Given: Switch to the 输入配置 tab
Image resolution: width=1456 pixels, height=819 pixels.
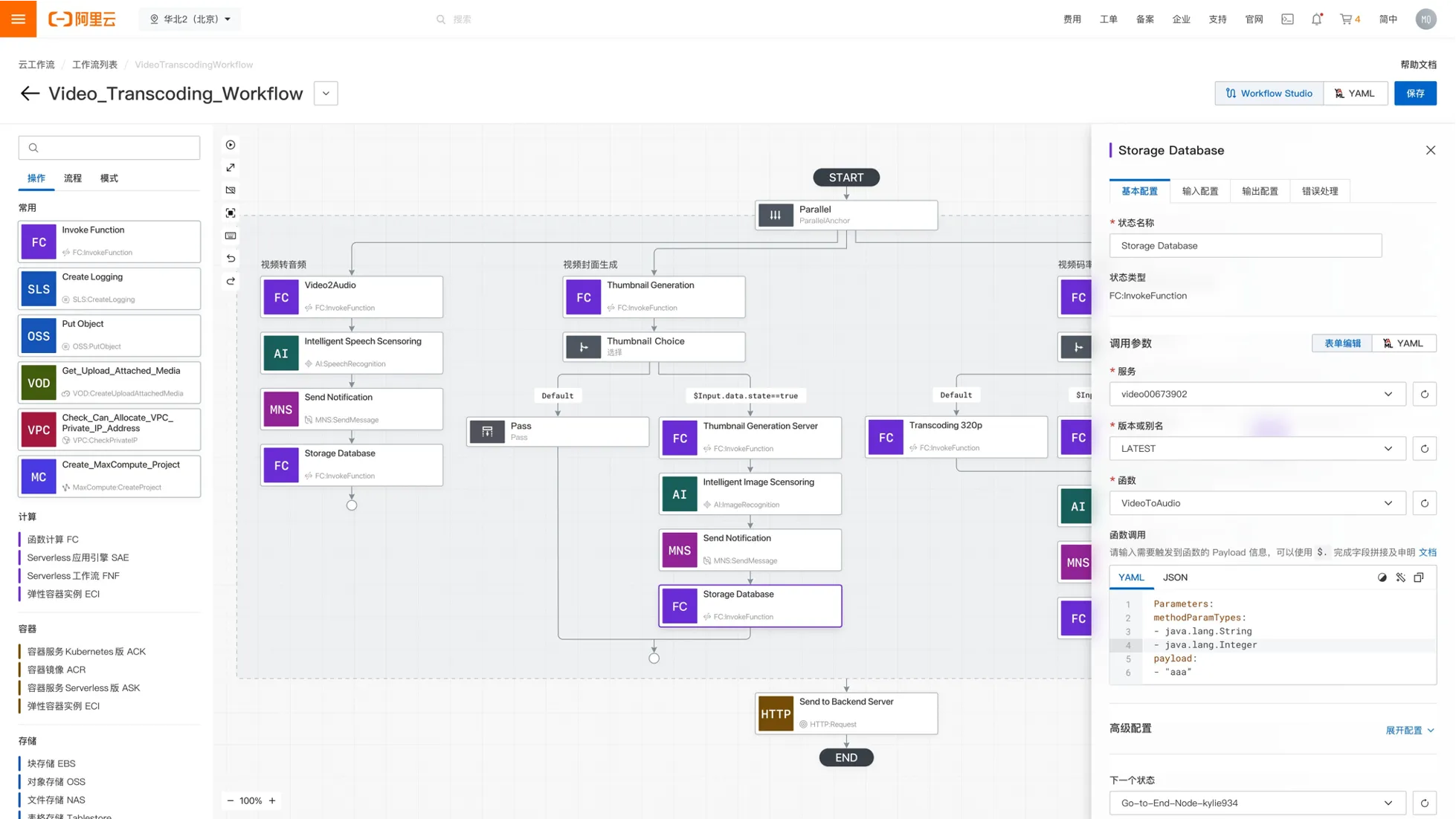Looking at the screenshot, I should 1199,191.
